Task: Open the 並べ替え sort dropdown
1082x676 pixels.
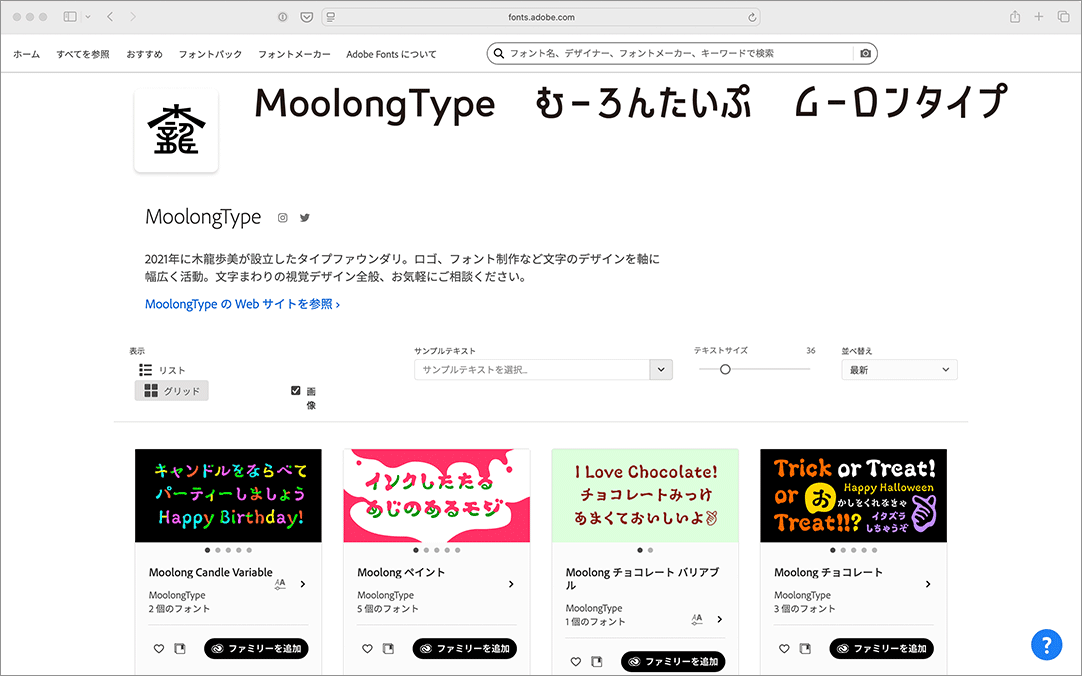Action: (899, 370)
